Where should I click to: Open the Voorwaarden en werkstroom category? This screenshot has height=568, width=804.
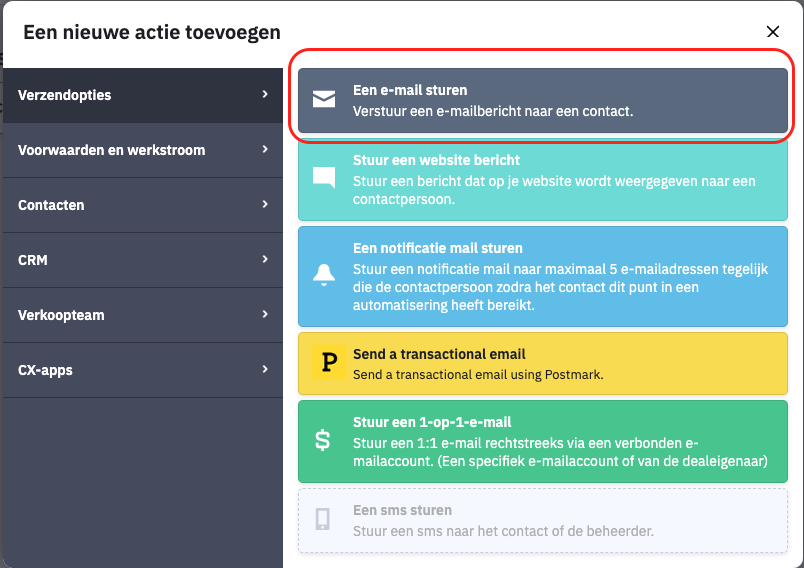pyautogui.click(x=143, y=150)
